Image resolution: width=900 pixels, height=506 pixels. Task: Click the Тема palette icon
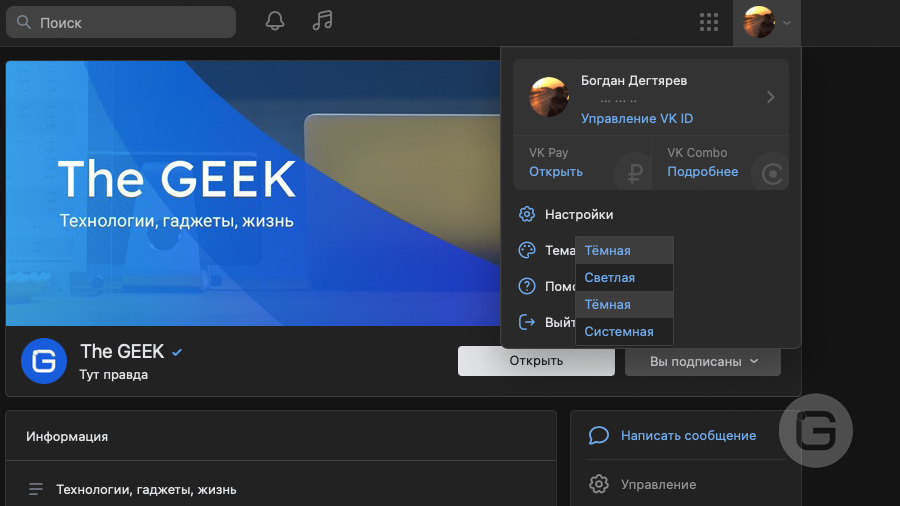click(527, 250)
